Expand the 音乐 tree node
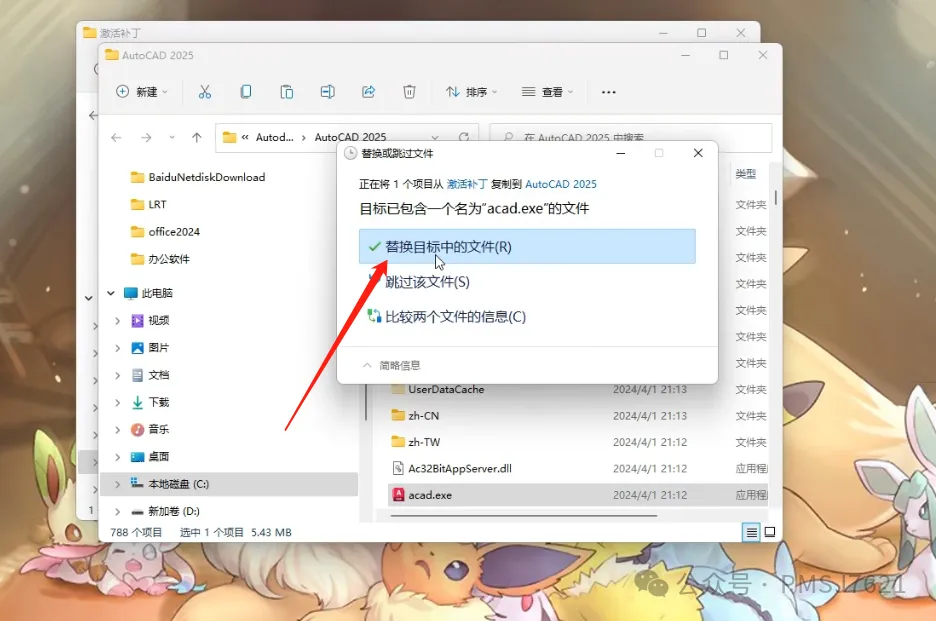936x621 pixels. point(118,429)
